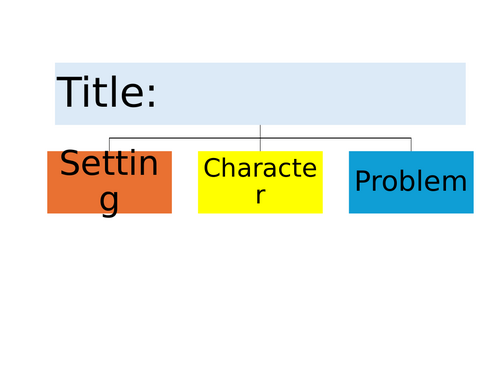
Task: Click the capital "P" in Problem
Action: tap(363, 181)
